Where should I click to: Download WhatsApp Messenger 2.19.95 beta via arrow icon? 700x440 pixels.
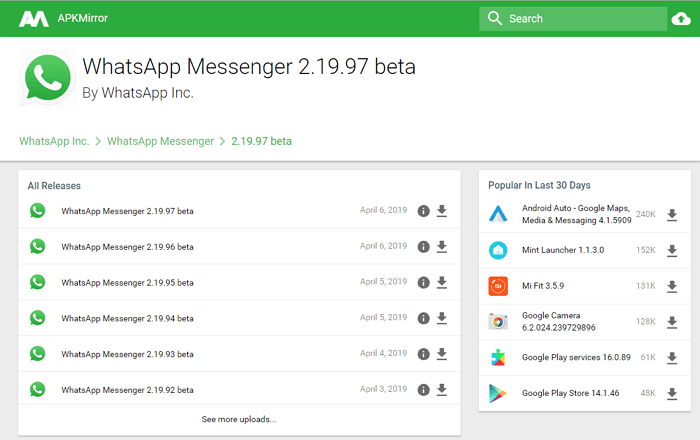(x=442, y=283)
